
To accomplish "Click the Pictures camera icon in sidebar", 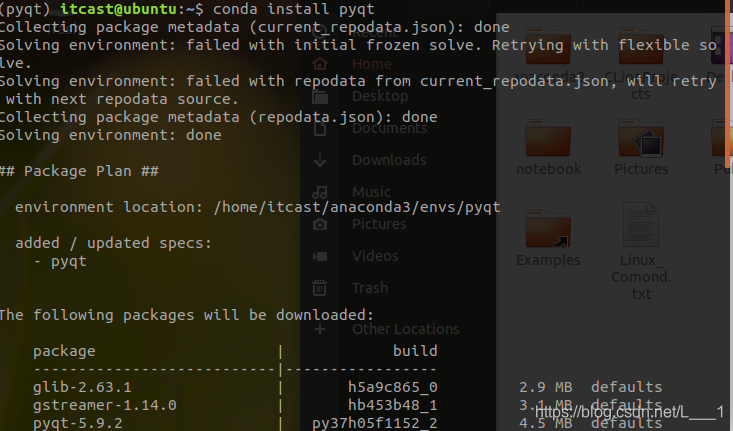I will [320, 224].
